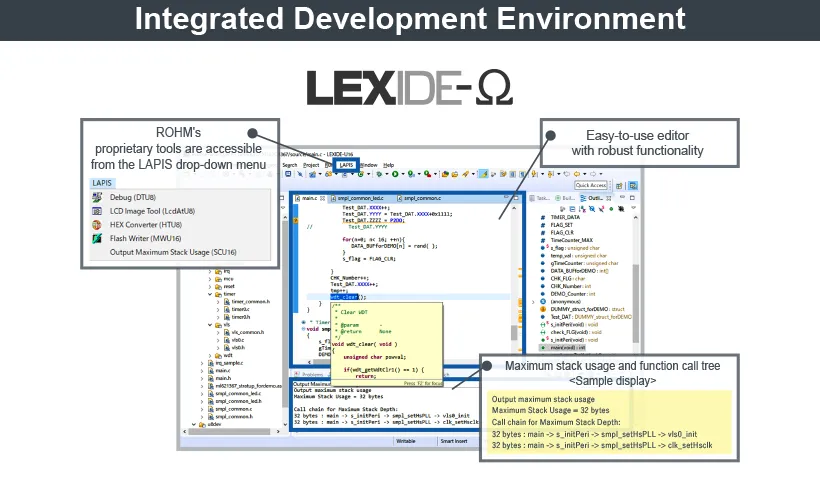The height and width of the screenshot is (481, 820).
Task: Select TIMER_DATA in the outline
Action: 565,217
